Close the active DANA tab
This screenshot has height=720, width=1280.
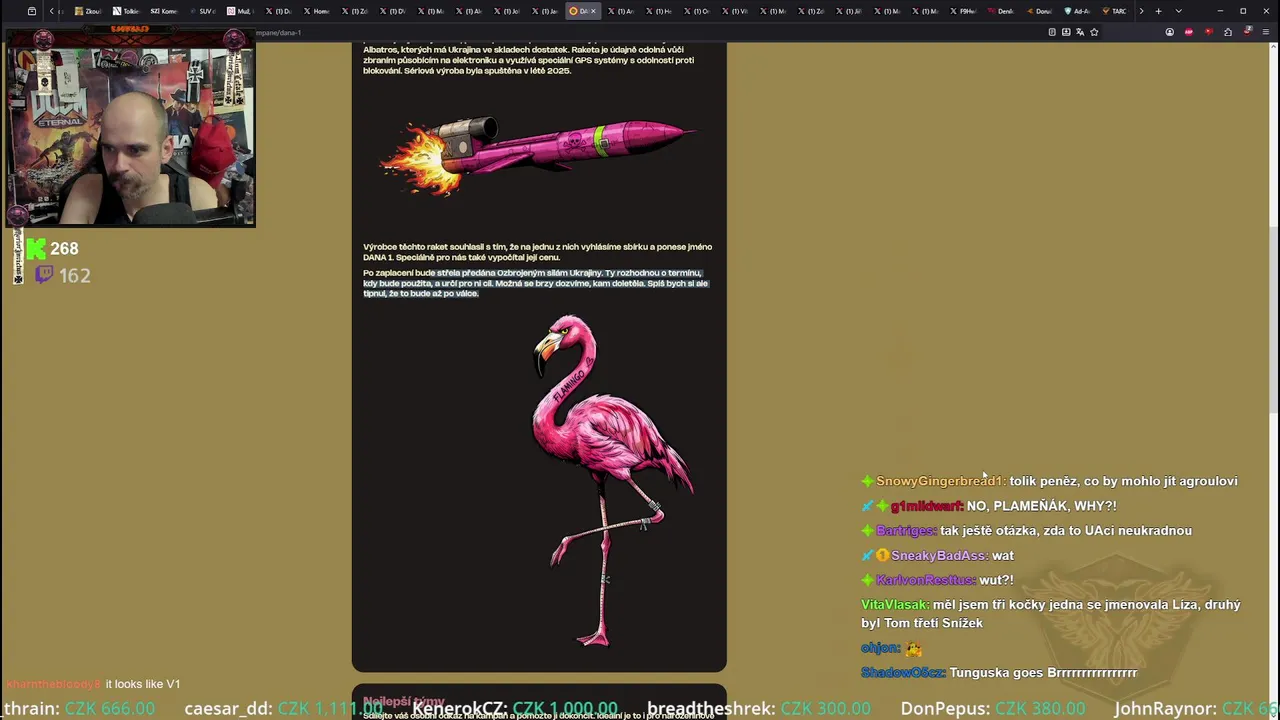click(x=593, y=11)
